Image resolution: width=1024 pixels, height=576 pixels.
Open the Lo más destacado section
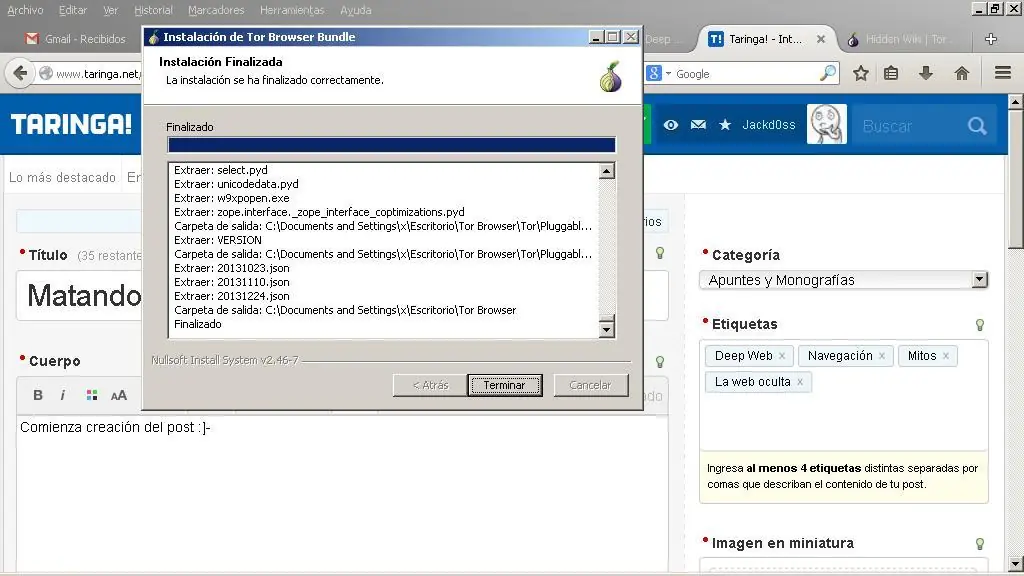pos(62,178)
